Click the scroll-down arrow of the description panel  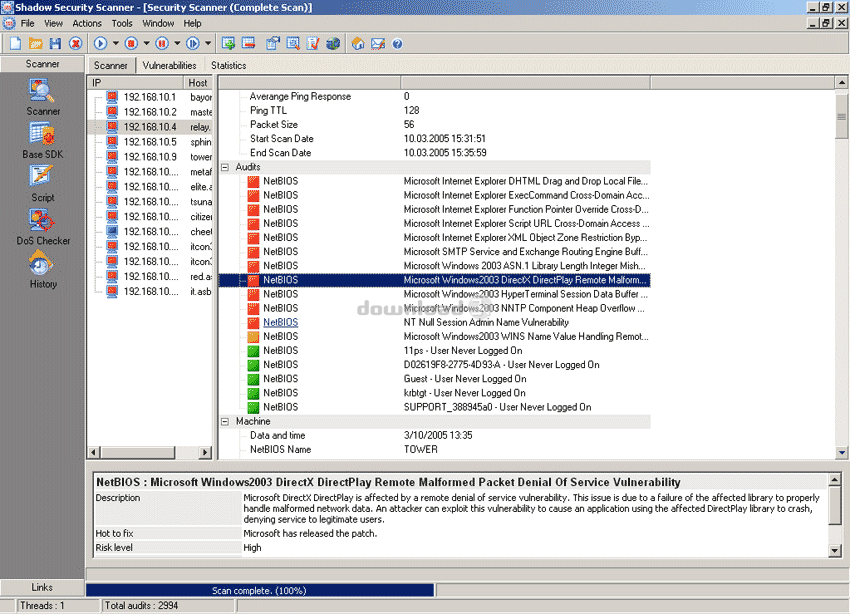(835, 551)
